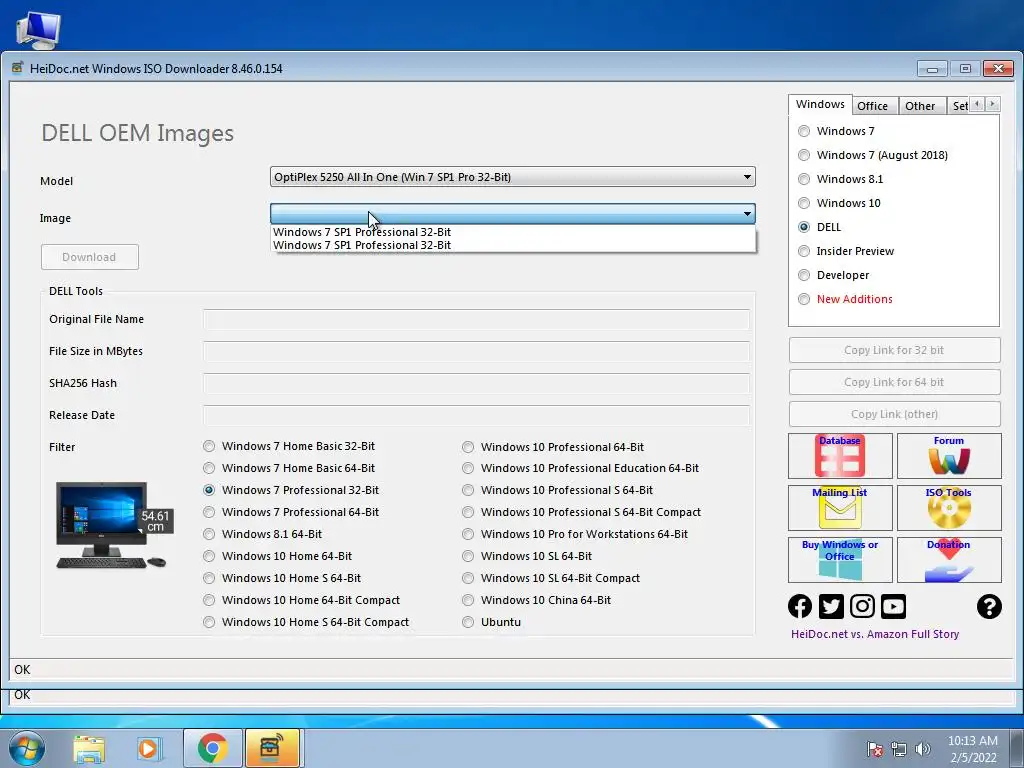Open the taskbar clock showing 10:13 AM

972,749
